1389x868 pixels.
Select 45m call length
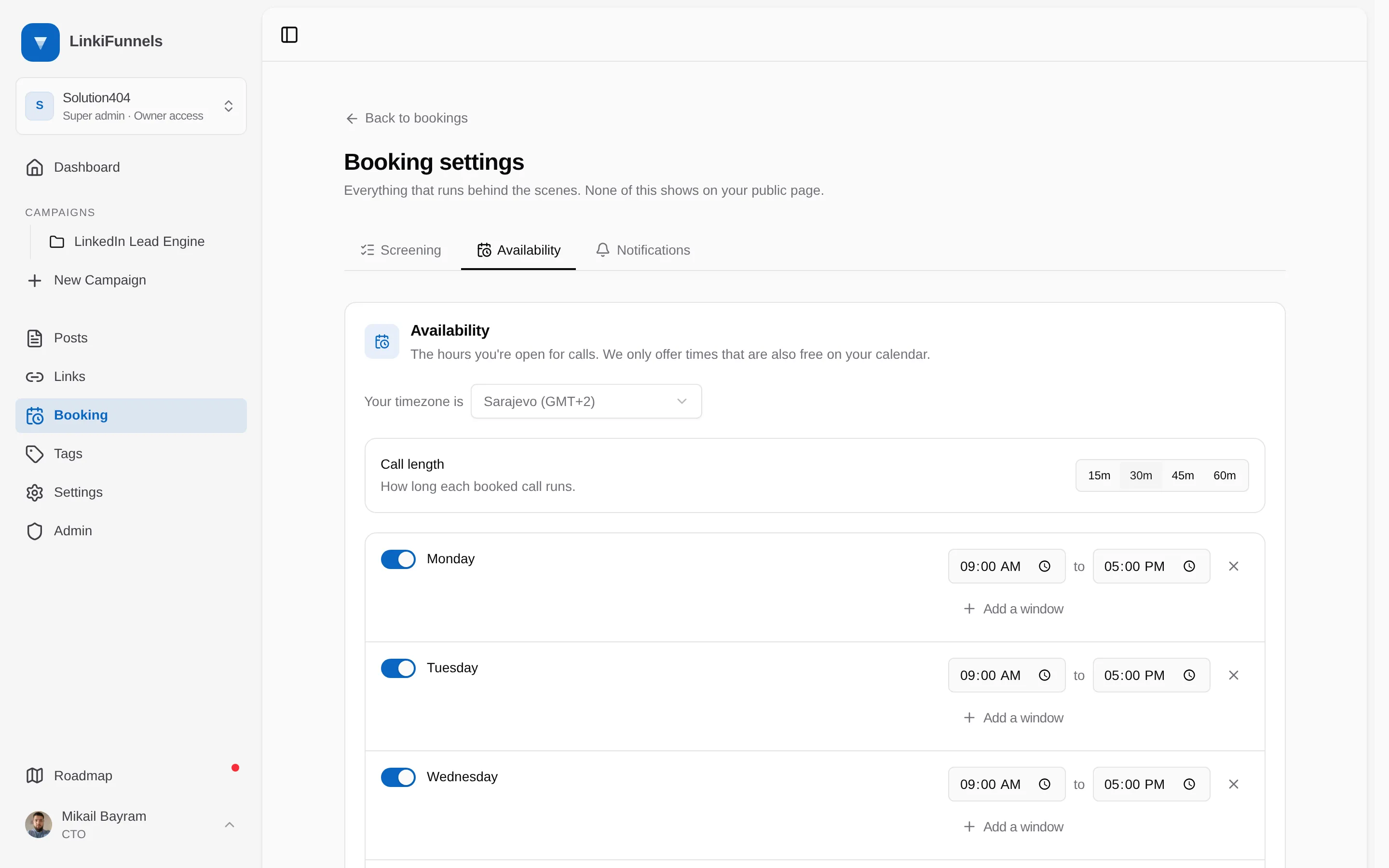pos(1183,475)
